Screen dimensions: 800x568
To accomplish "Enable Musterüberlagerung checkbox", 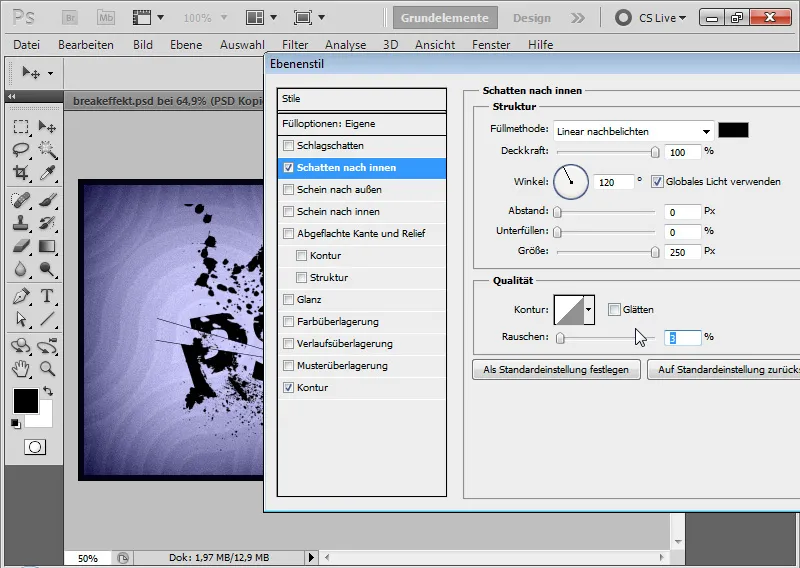I will point(289,365).
